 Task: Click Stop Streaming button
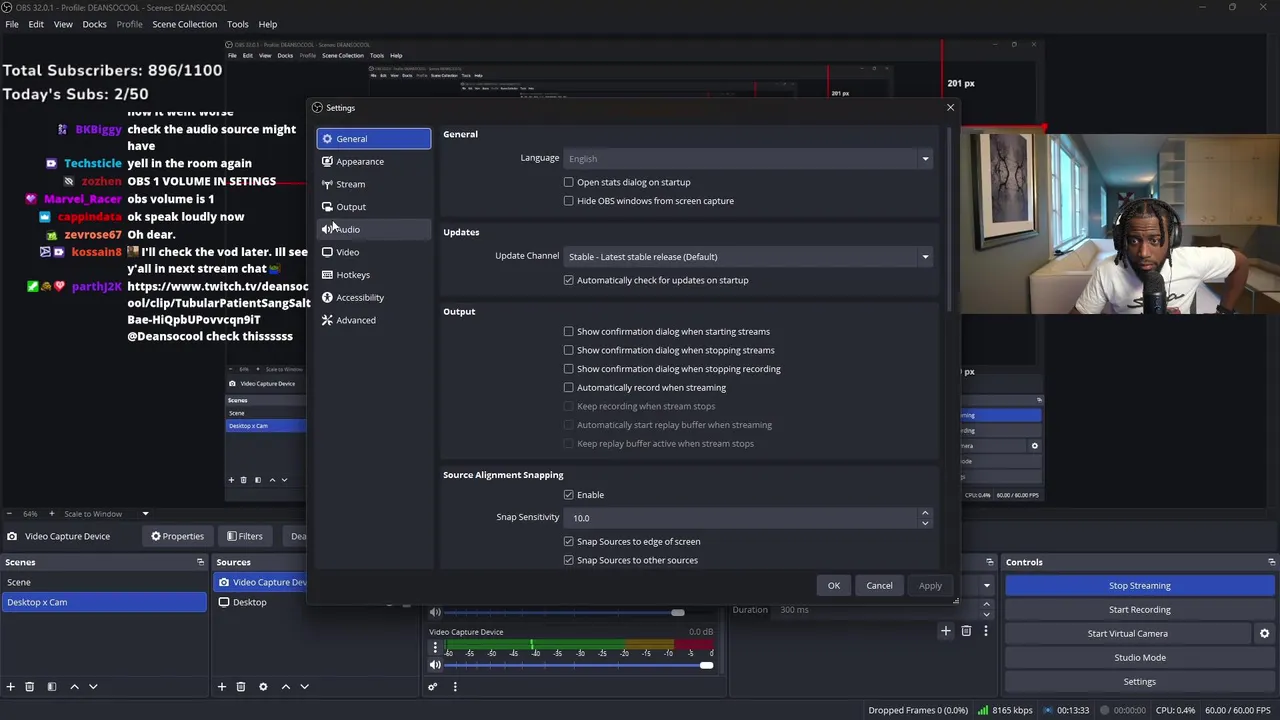pyautogui.click(x=1140, y=586)
